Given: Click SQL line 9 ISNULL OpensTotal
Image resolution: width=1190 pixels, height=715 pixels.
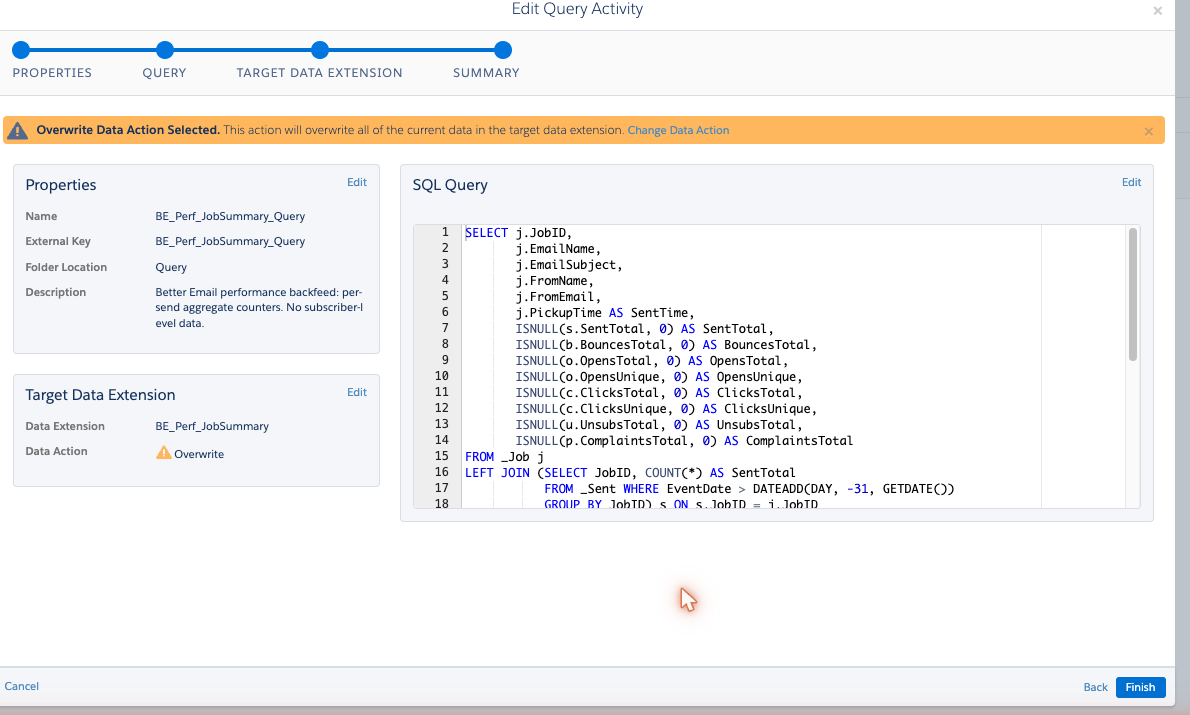Looking at the screenshot, I should click(x=652, y=361).
